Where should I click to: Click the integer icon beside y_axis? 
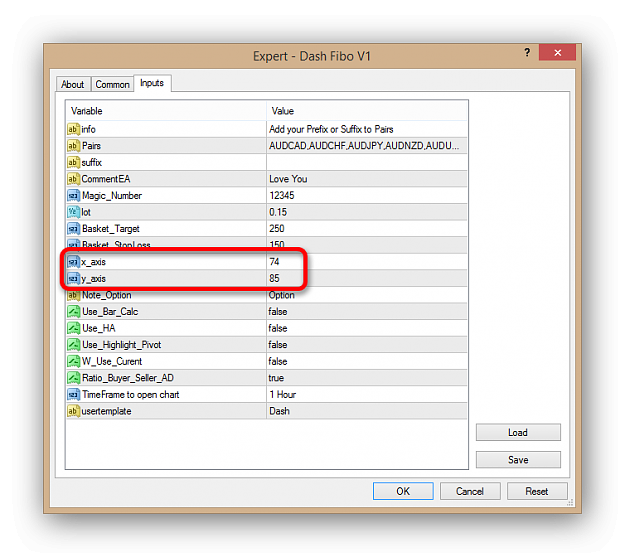pyautogui.click(x=73, y=278)
